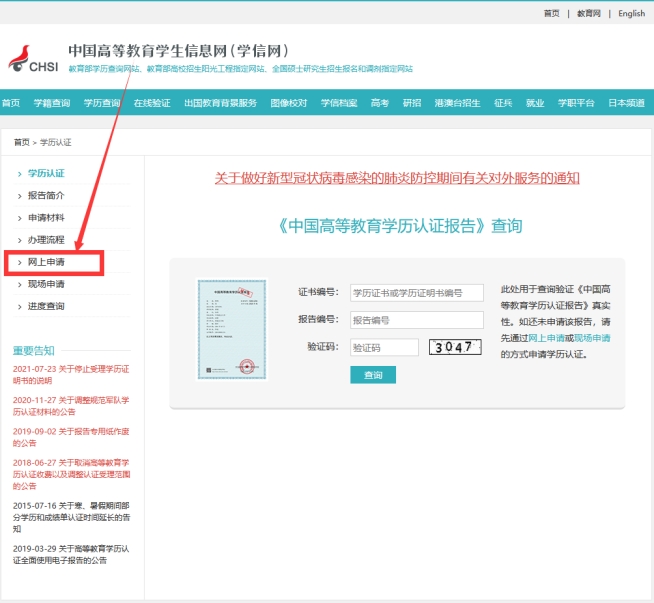Click 首页 in the breadcrumb

tap(22, 142)
